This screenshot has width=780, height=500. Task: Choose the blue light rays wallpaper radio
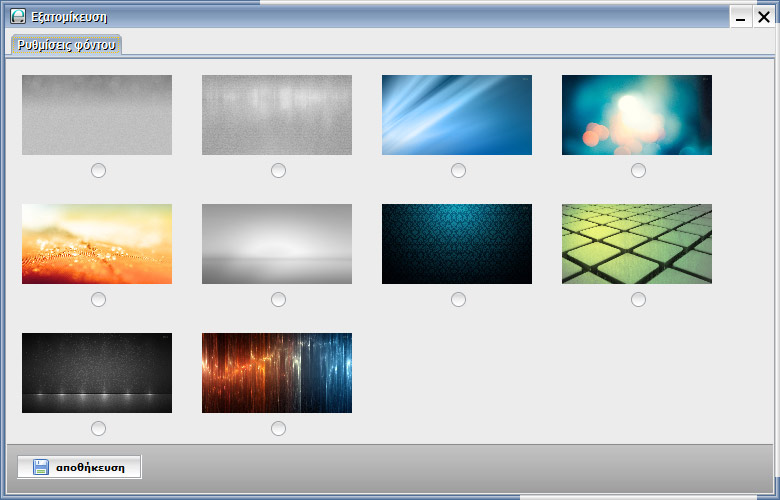[x=458, y=171]
